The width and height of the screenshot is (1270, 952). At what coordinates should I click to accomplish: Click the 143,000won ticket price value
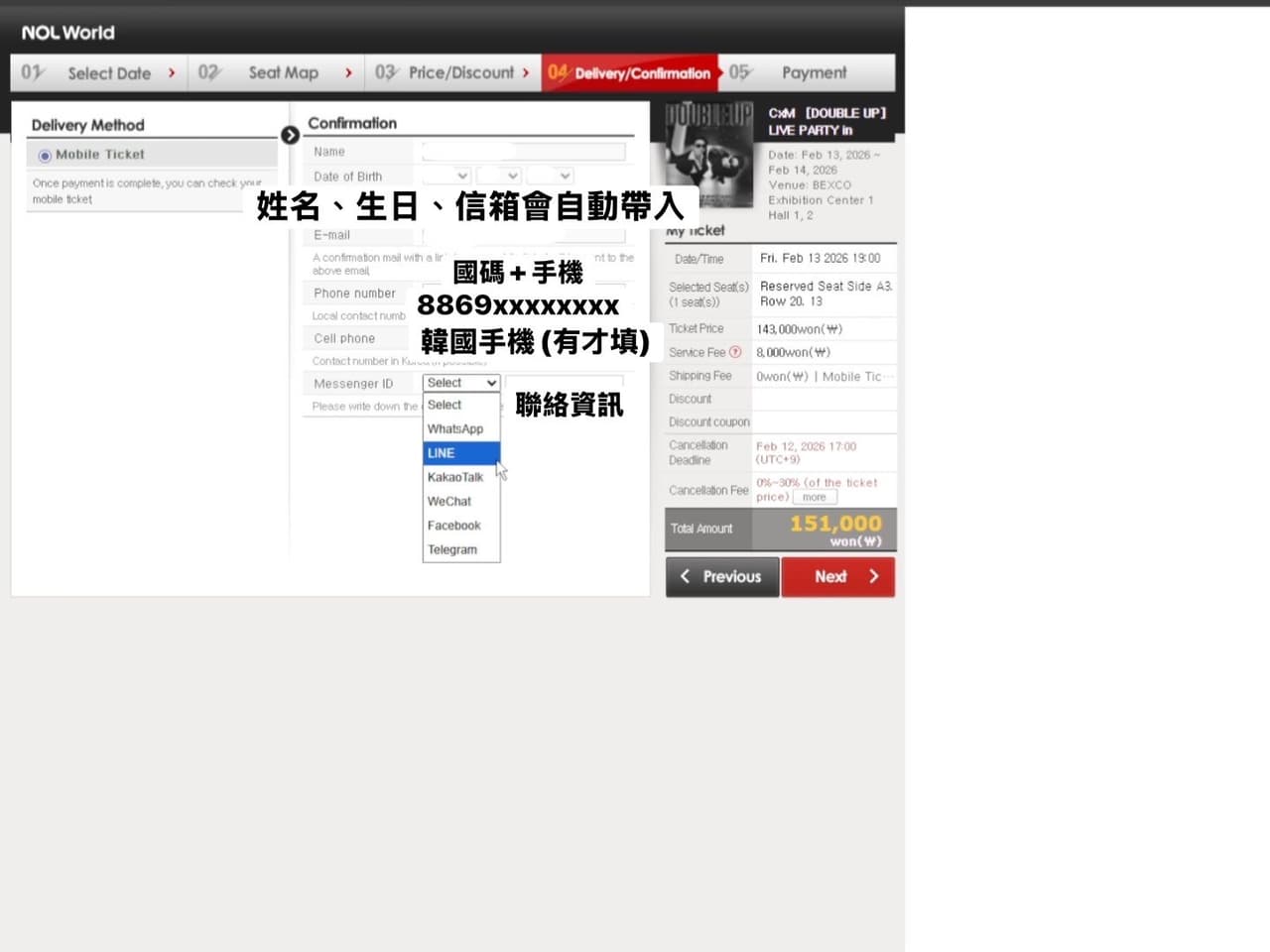click(x=800, y=329)
